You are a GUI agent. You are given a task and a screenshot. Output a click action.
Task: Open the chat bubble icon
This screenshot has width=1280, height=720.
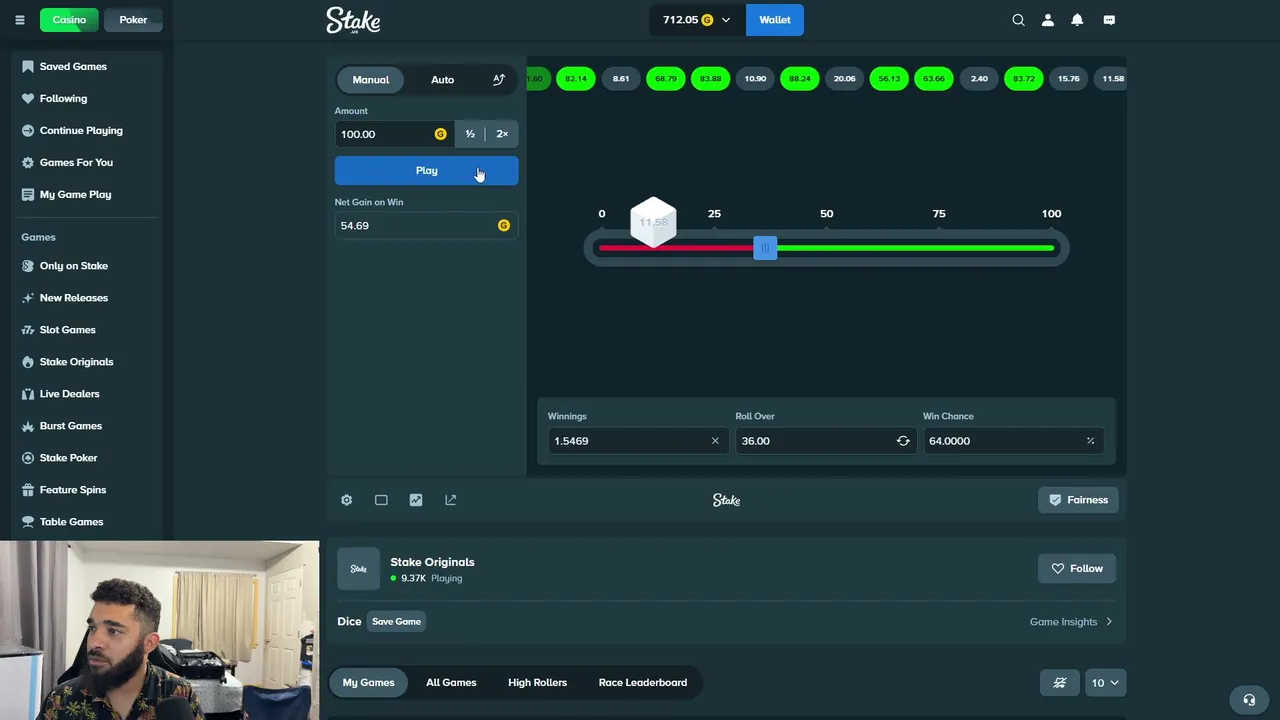(1109, 20)
